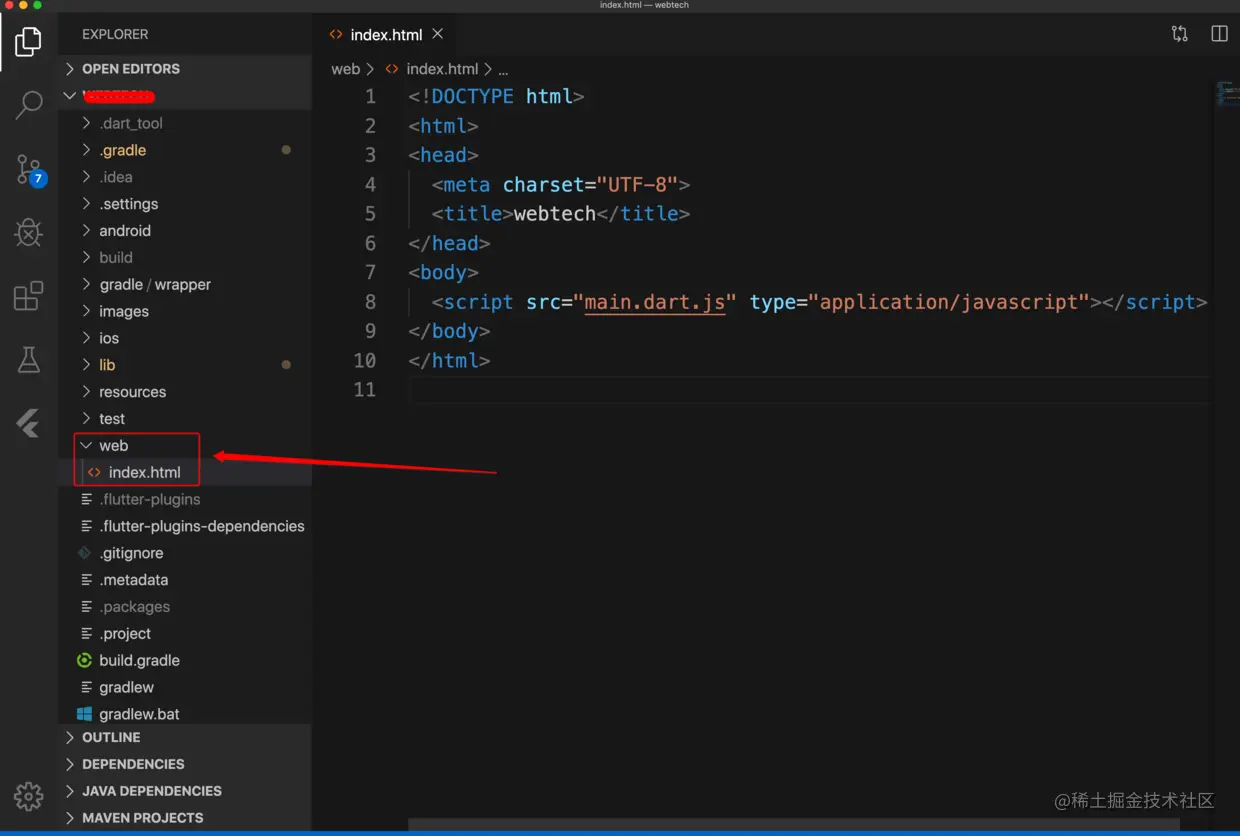This screenshot has width=1240, height=836.
Task: Expand the .settings folder
Action: tap(185, 204)
